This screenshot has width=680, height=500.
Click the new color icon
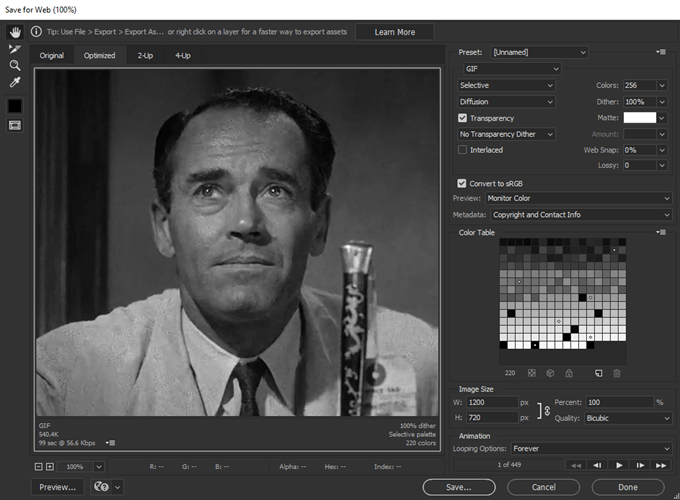tap(598, 373)
